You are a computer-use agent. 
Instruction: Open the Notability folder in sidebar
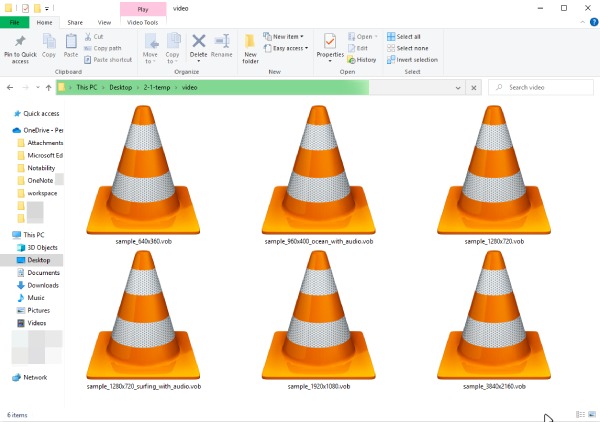(37, 168)
